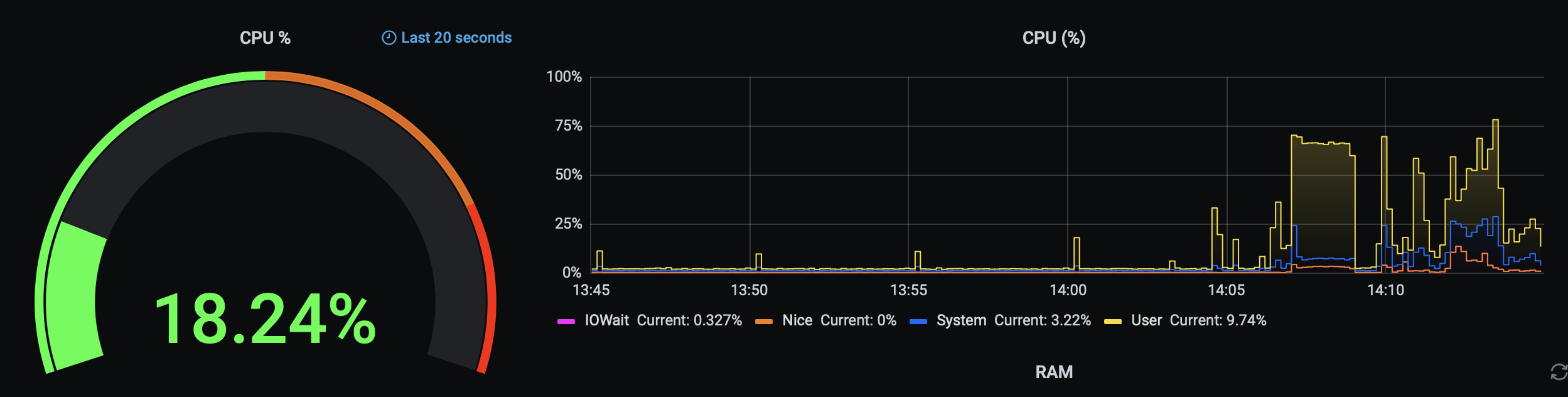Open the CPU (%) graph panel title
Screen dimensions: 1568x397
(1054, 38)
